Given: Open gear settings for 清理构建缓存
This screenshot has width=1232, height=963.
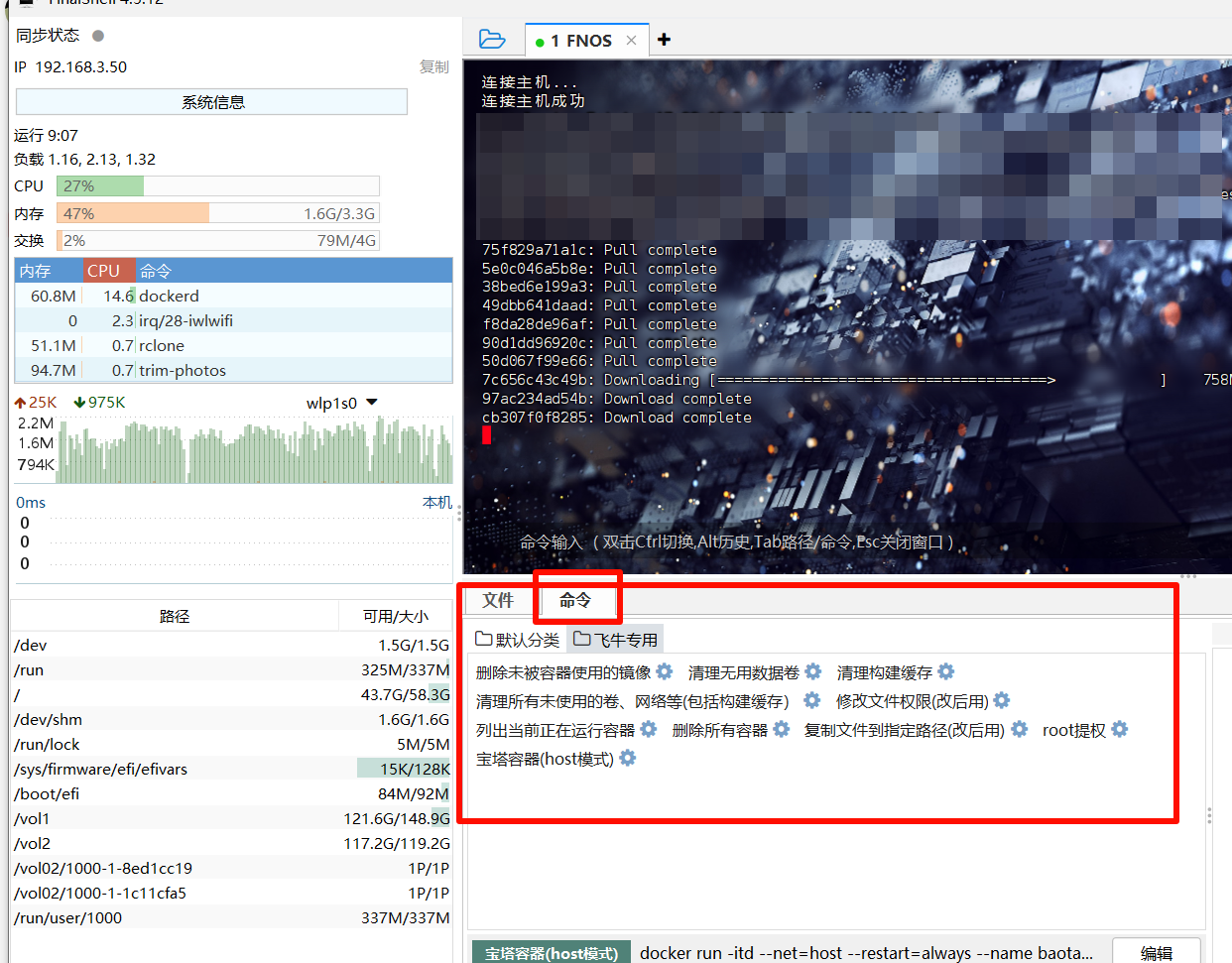Looking at the screenshot, I should click(x=946, y=671).
